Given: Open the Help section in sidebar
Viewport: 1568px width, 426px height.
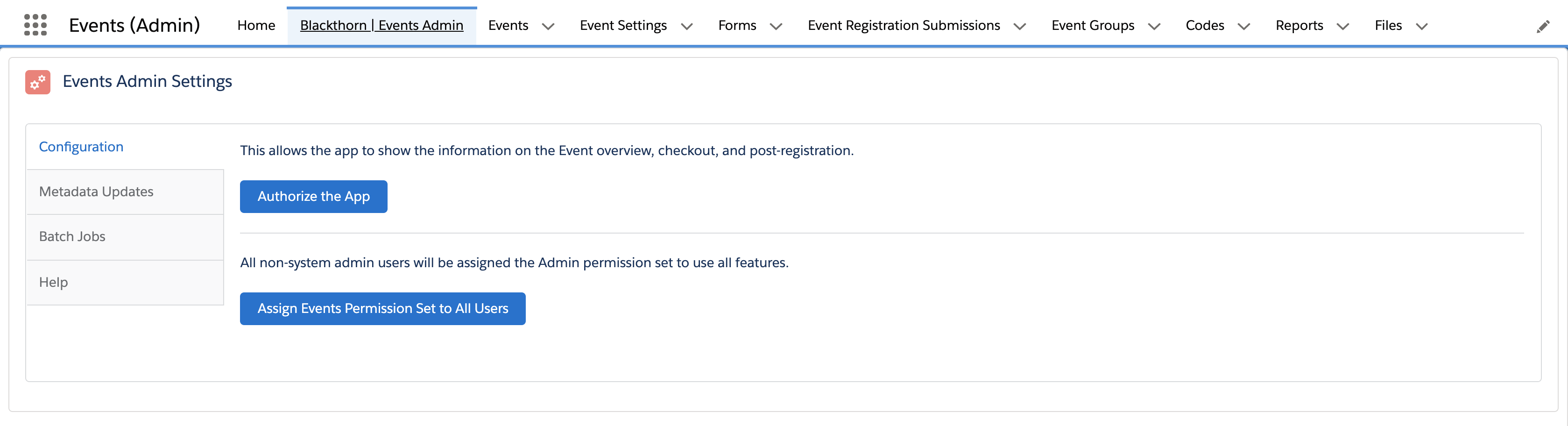Looking at the screenshot, I should click(x=54, y=283).
